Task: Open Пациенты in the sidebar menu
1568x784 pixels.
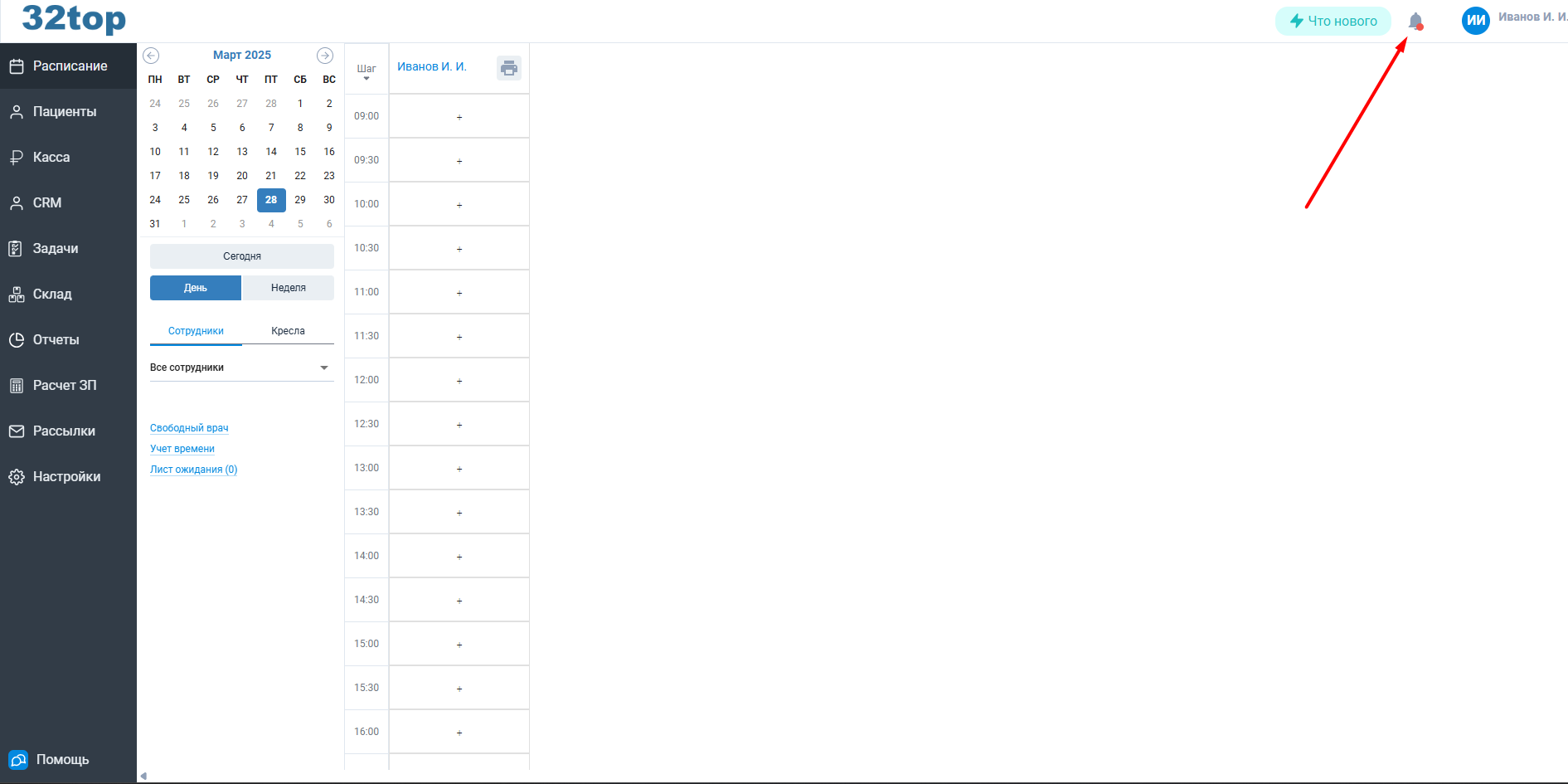Action: click(65, 112)
